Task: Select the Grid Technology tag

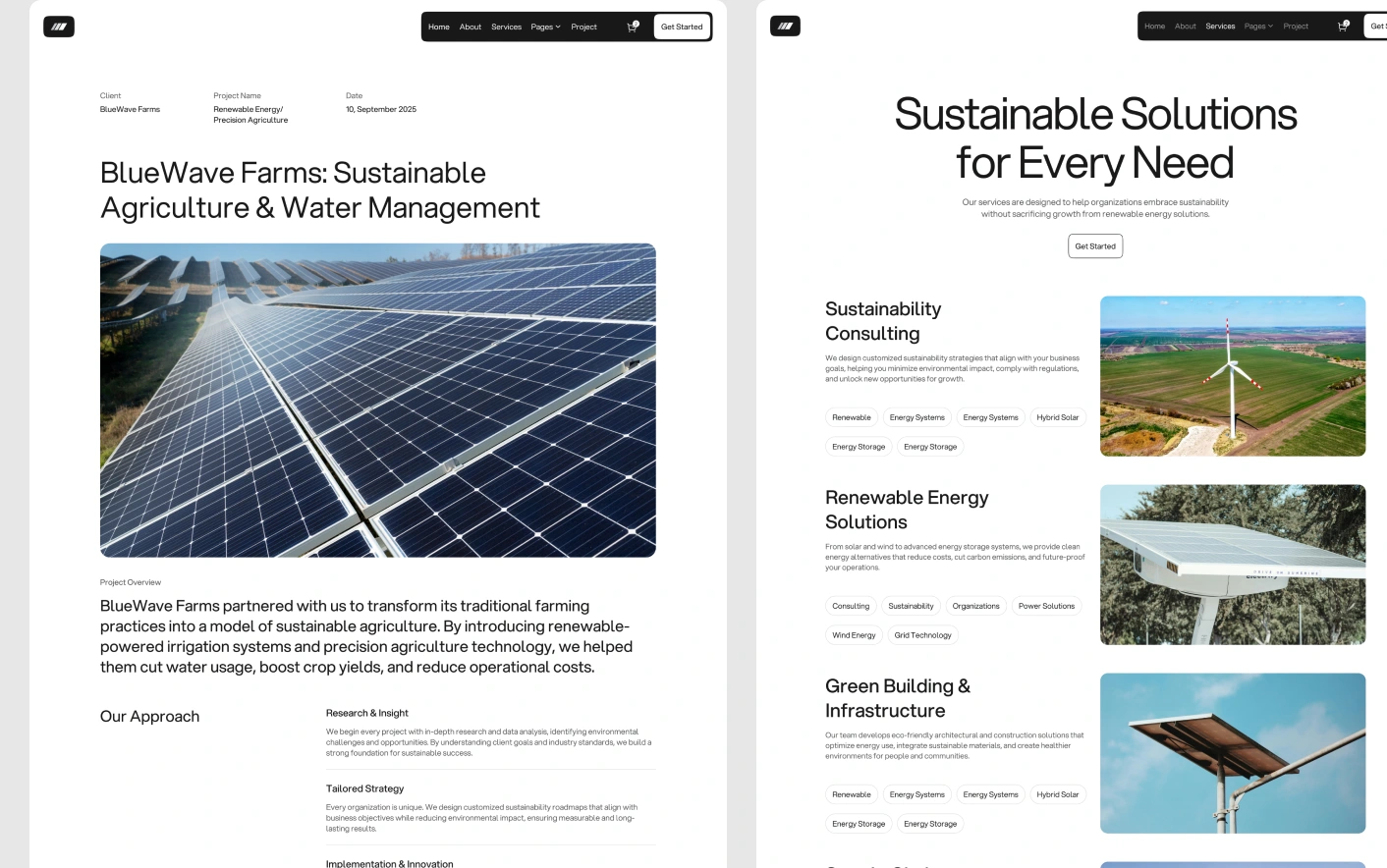Action: pos(922,635)
